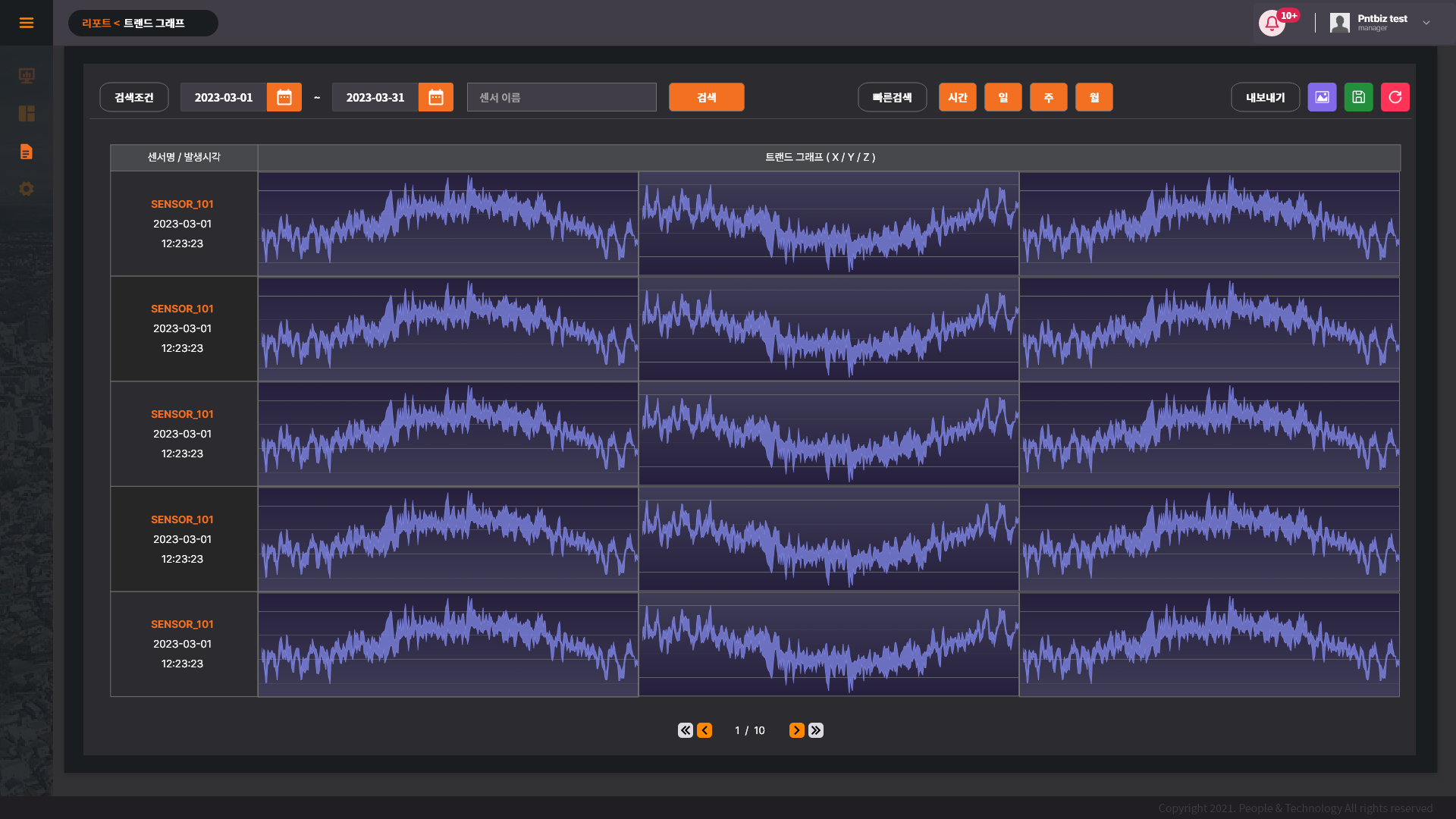Go to the previous page
The image size is (1456, 819).
coord(704,730)
